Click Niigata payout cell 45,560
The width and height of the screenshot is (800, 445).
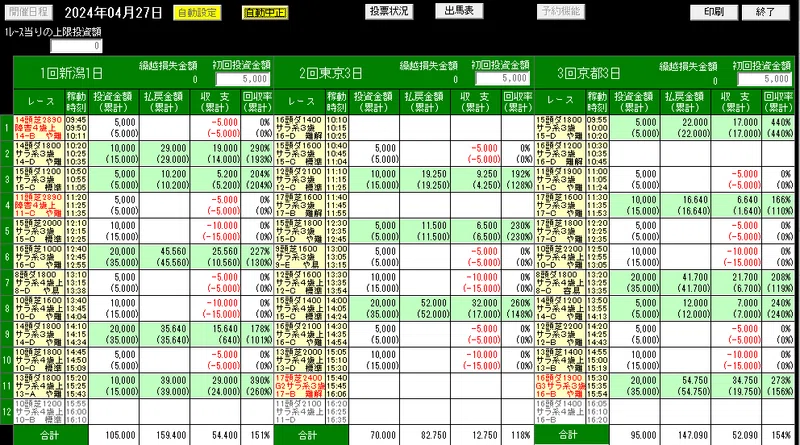pos(164,257)
